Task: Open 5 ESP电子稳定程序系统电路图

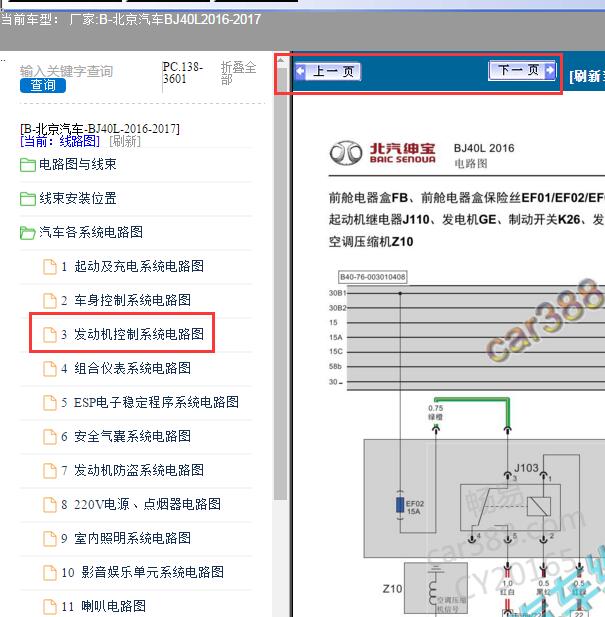Action: click(150, 402)
